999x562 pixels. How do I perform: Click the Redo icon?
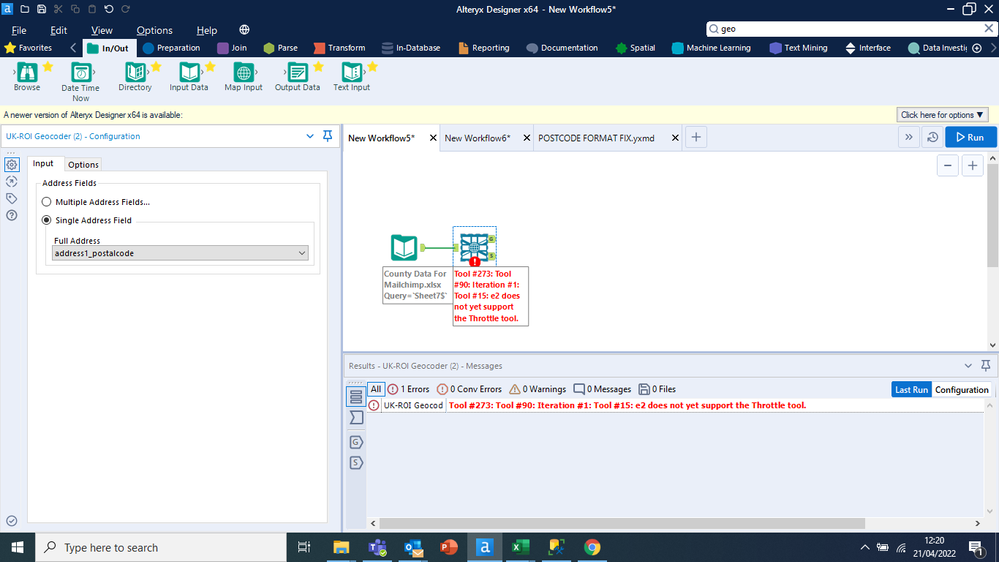[126, 9]
